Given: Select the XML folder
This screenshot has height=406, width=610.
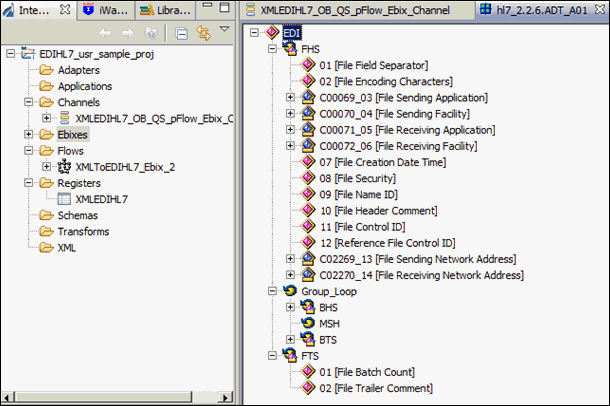Looking at the screenshot, I should tap(67, 247).
